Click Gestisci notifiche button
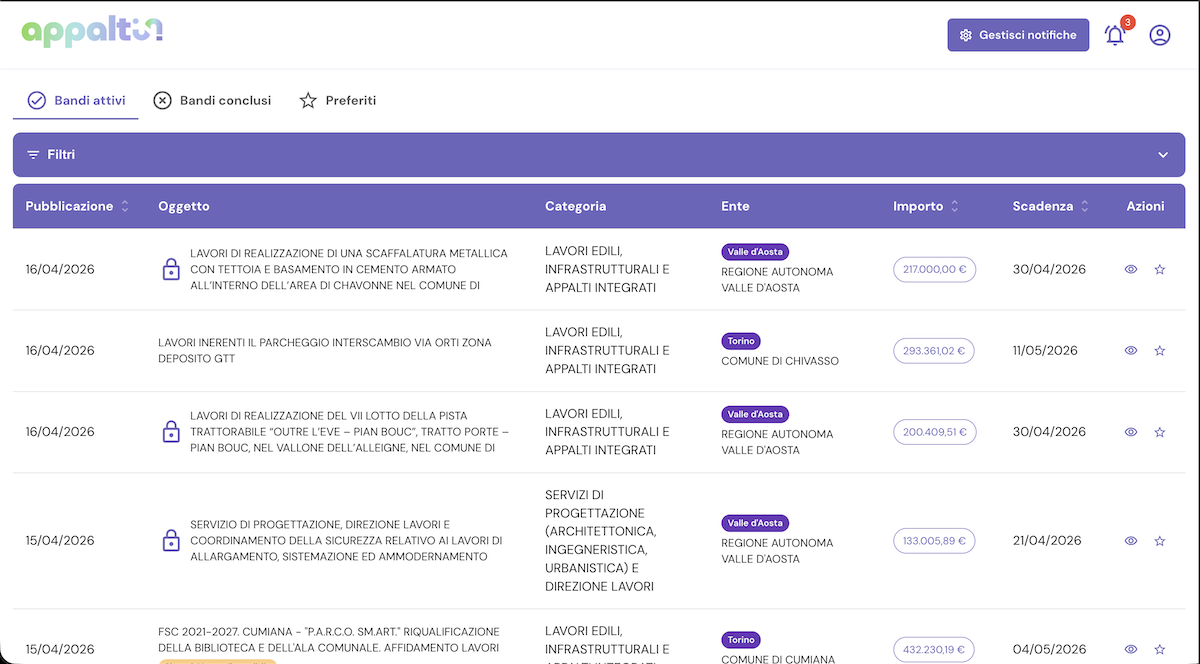 click(1018, 35)
